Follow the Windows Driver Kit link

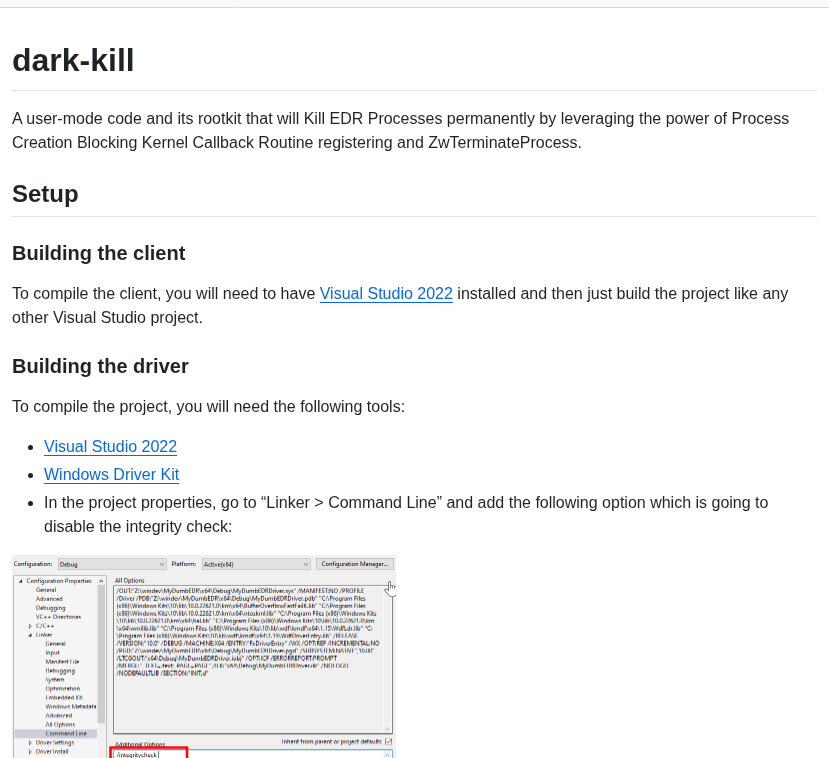point(112,475)
